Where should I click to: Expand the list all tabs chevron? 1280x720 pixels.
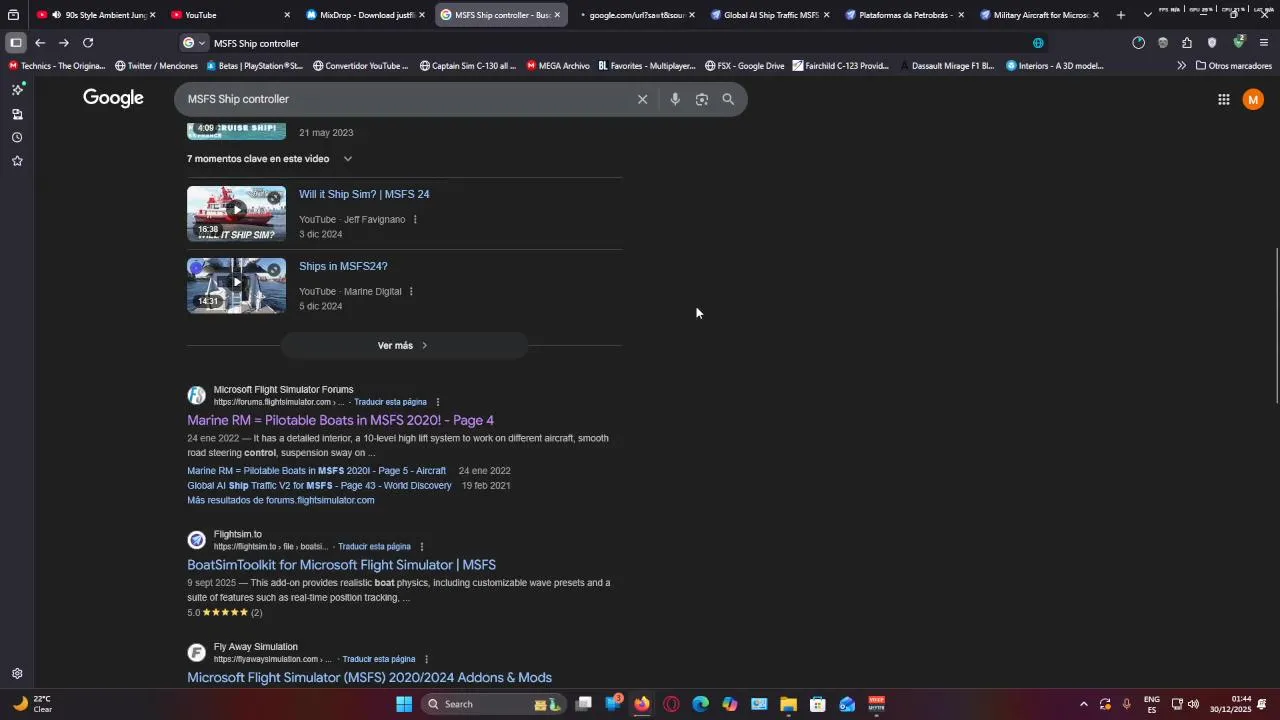1147,15
